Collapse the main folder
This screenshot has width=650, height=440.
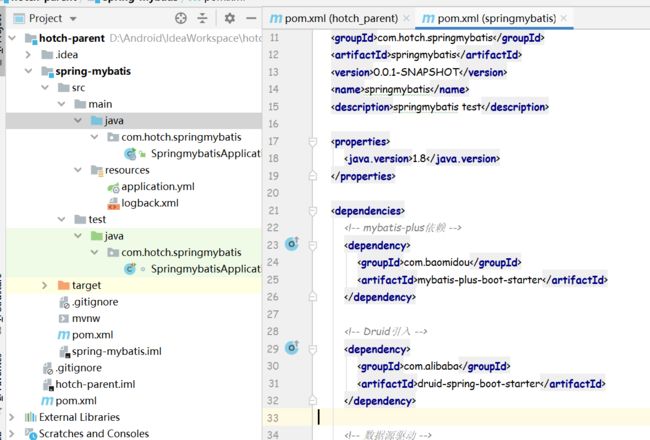pos(61,104)
